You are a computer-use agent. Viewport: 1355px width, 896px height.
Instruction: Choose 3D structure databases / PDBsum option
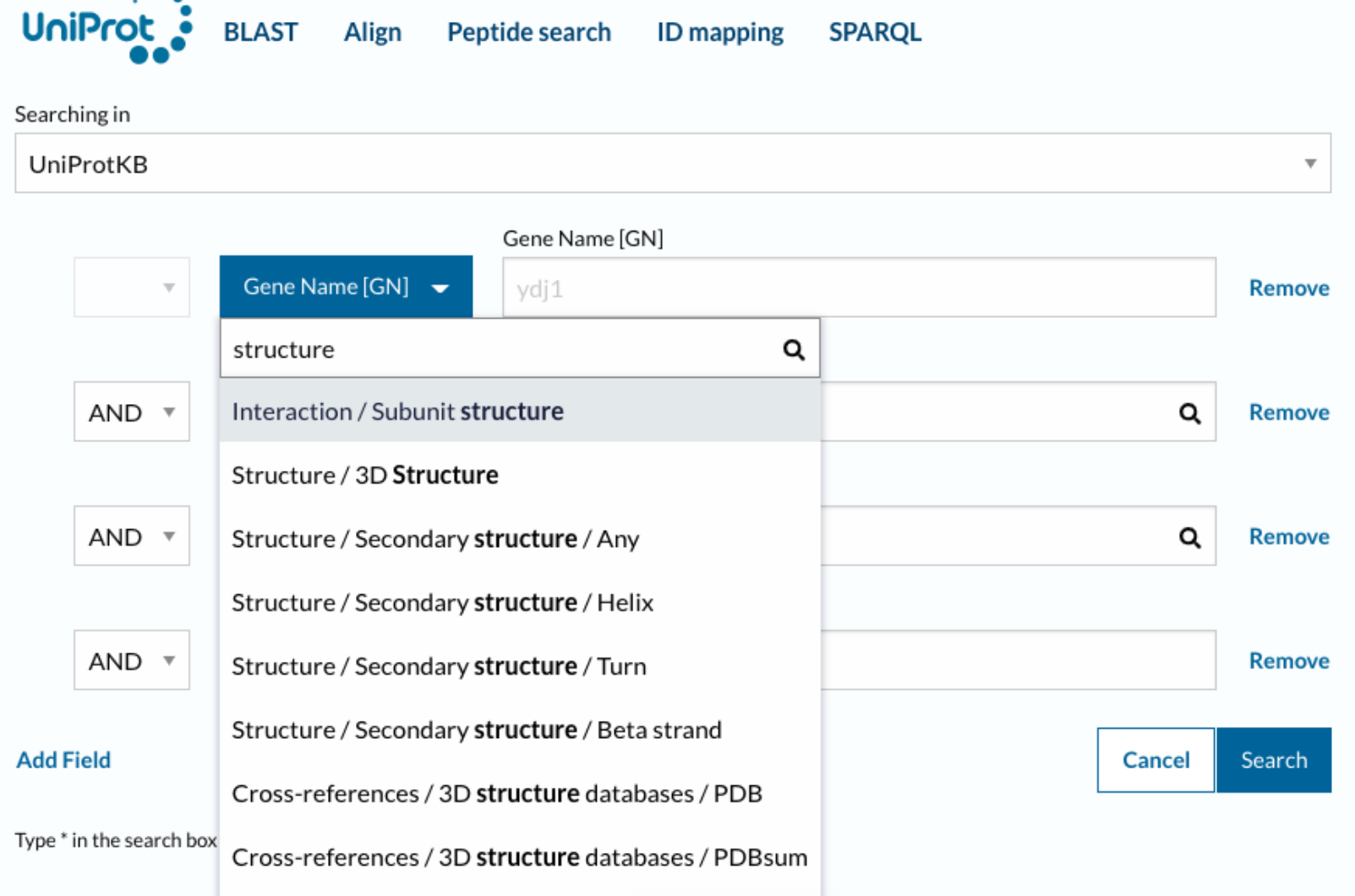point(520,857)
